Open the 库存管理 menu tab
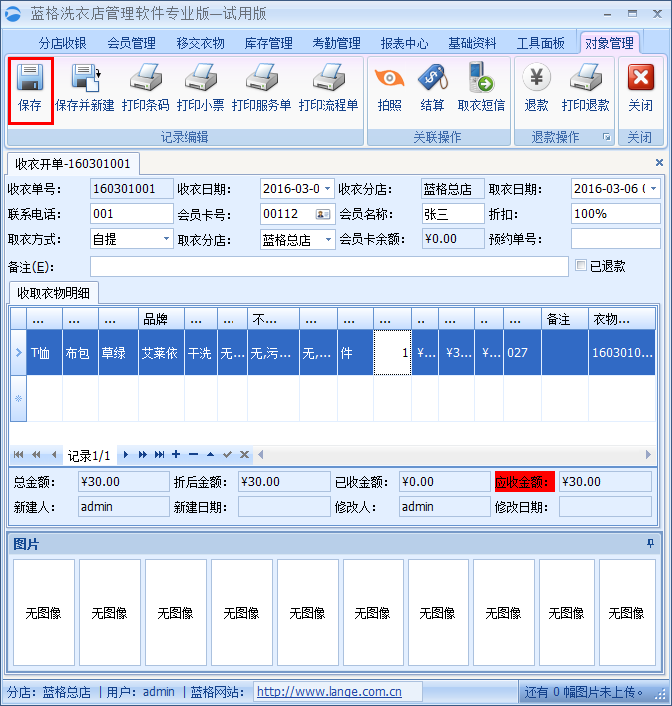The image size is (672, 706). tap(268, 43)
